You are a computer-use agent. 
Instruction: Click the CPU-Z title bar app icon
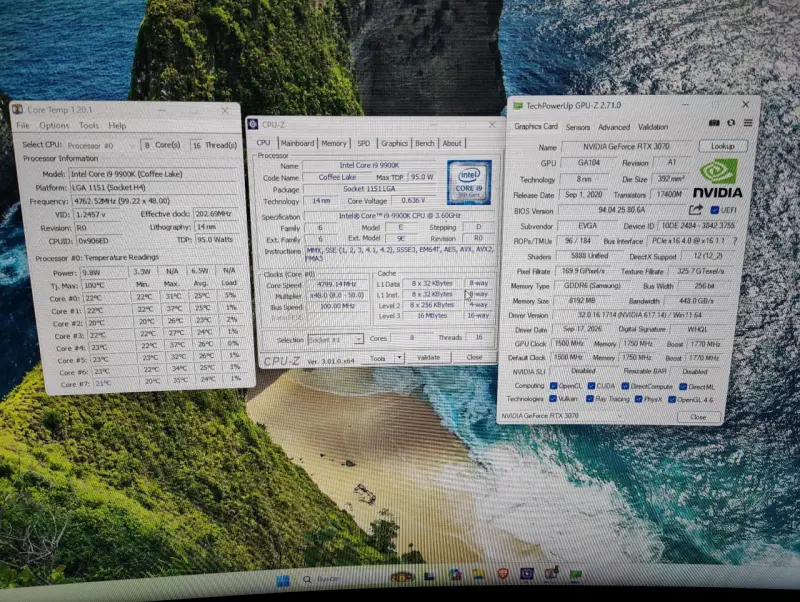(x=253, y=124)
